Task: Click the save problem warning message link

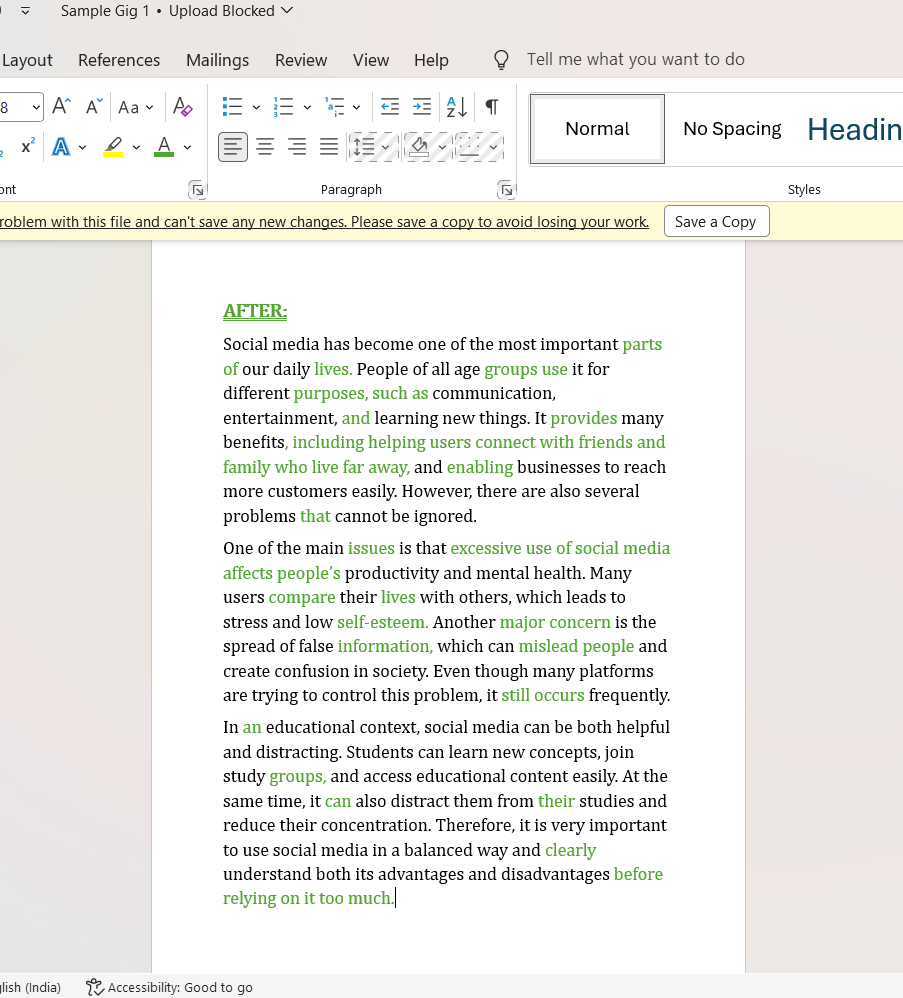Action: pyautogui.click(x=324, y=221)
